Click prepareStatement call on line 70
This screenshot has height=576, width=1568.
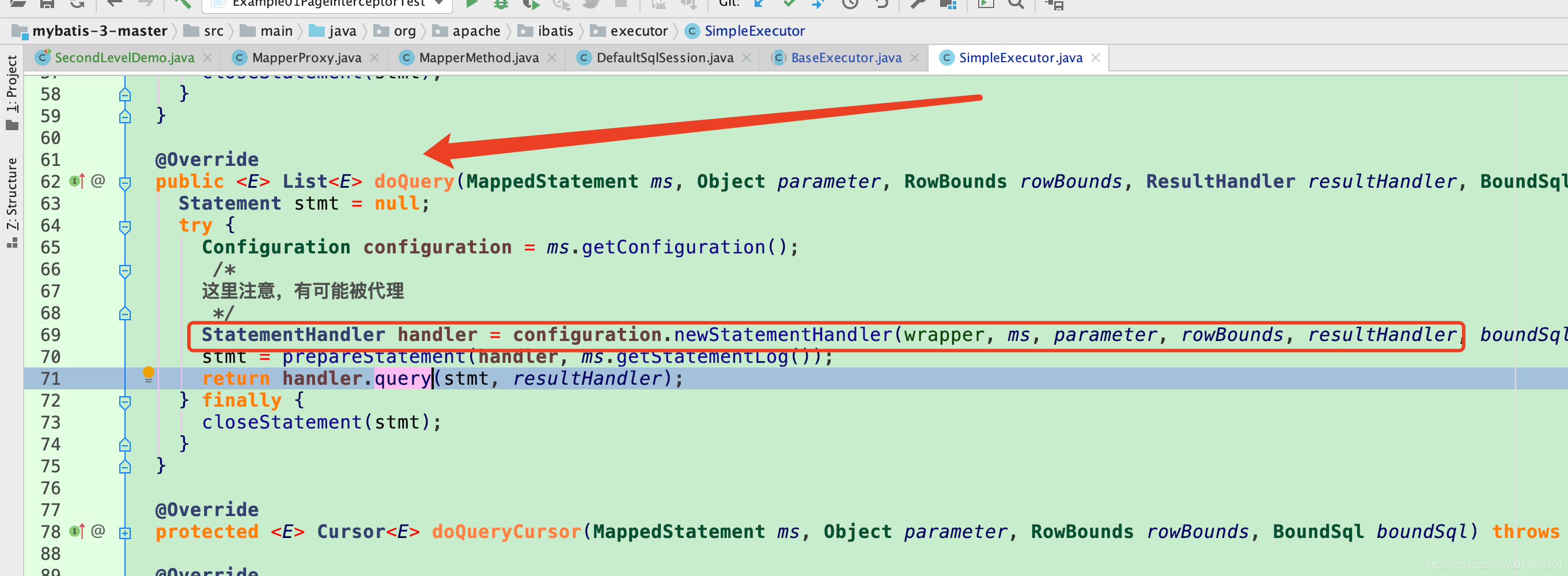[x=374, y=357]
